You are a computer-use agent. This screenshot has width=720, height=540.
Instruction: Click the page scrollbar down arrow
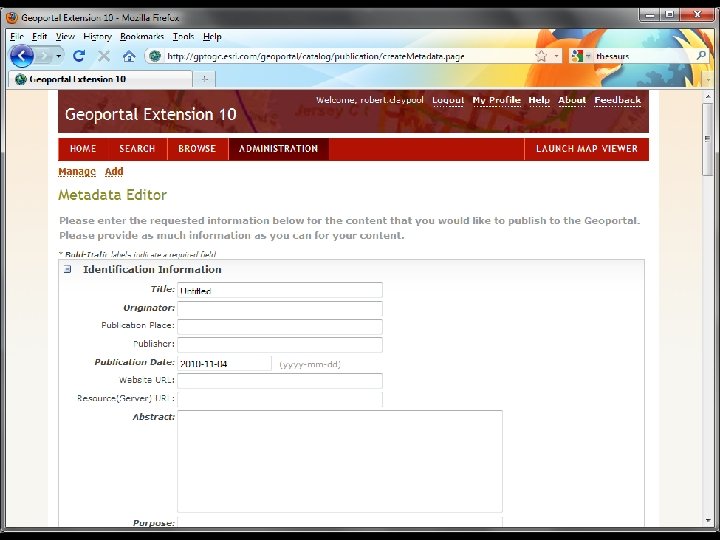click(x=708, y=520)
